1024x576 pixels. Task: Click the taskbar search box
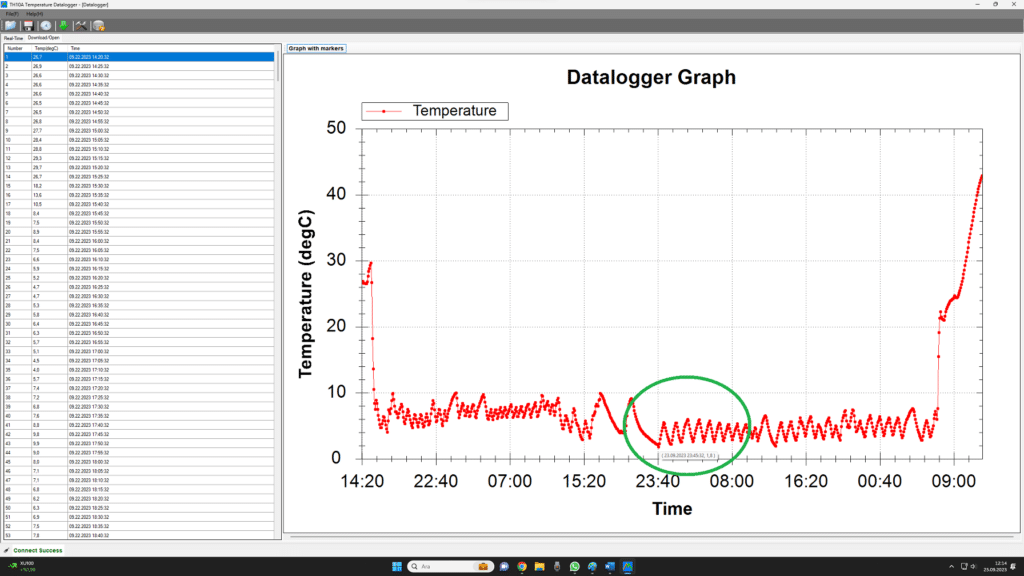pyautogui.click(x=451, y=566)
